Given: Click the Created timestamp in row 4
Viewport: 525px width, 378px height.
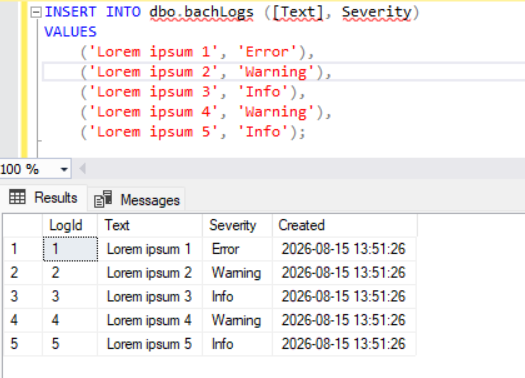Looking at the screenshot, I should click(x=344, y=320).
